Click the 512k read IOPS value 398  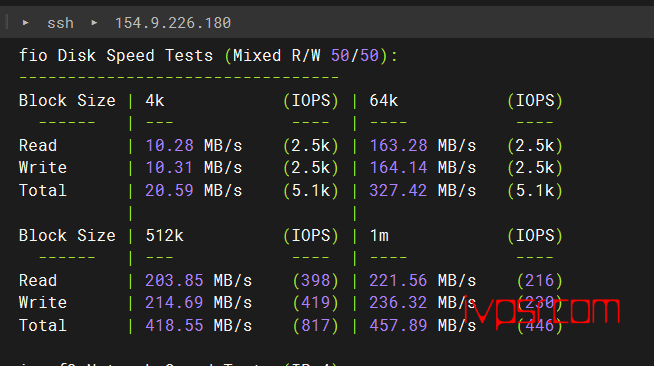pos(316,281)
